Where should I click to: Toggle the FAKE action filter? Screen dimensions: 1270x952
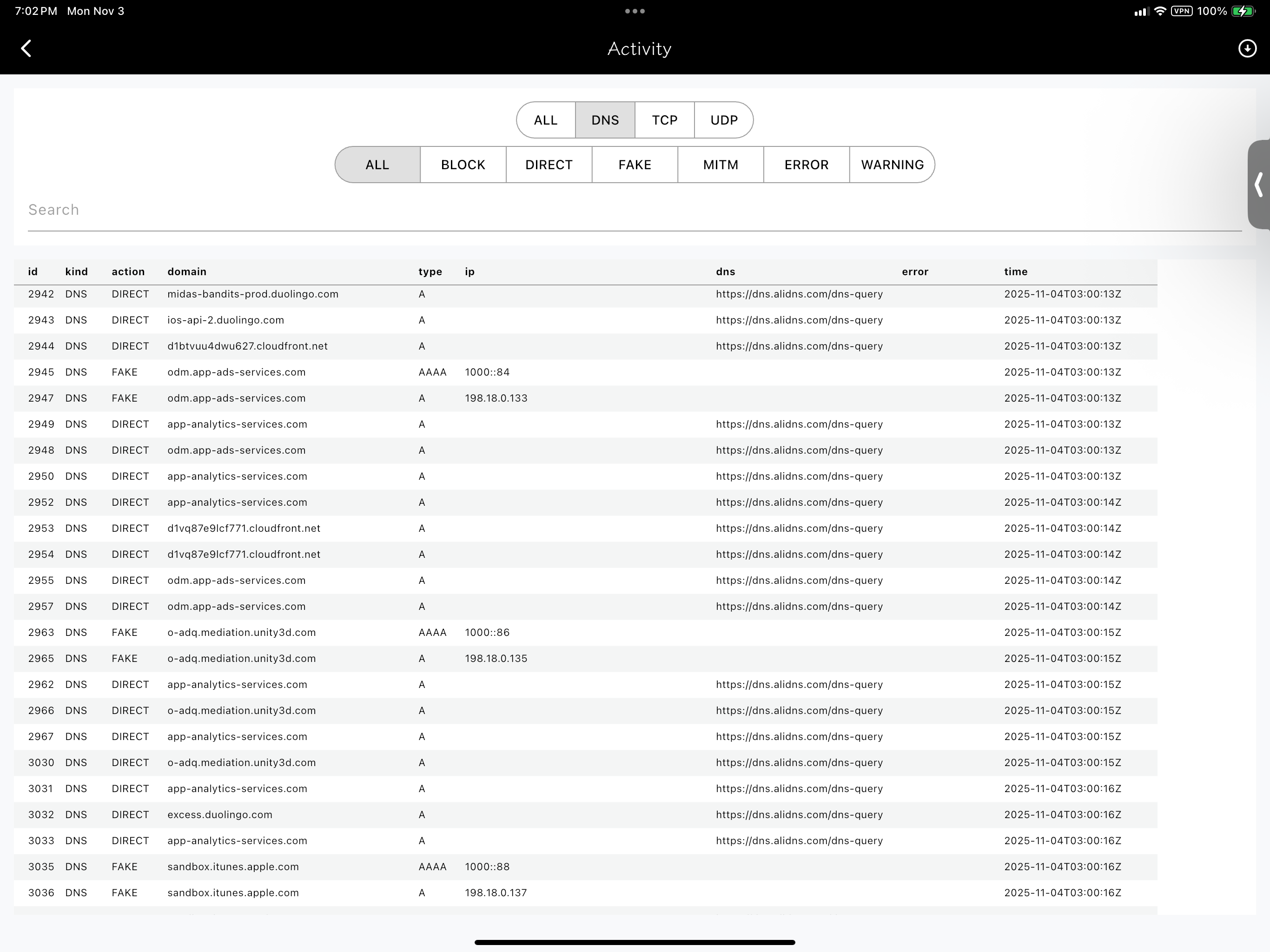pyautogui.click(x=635, y=165)
